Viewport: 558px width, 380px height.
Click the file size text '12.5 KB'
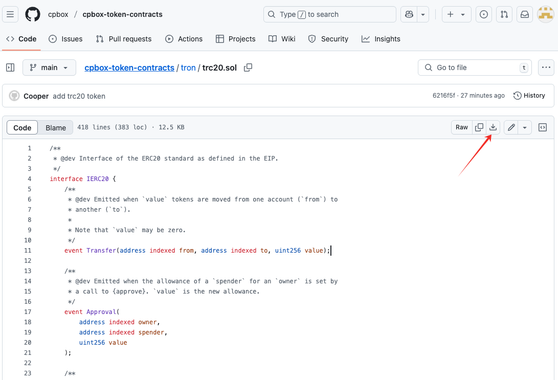pos(171,127)
